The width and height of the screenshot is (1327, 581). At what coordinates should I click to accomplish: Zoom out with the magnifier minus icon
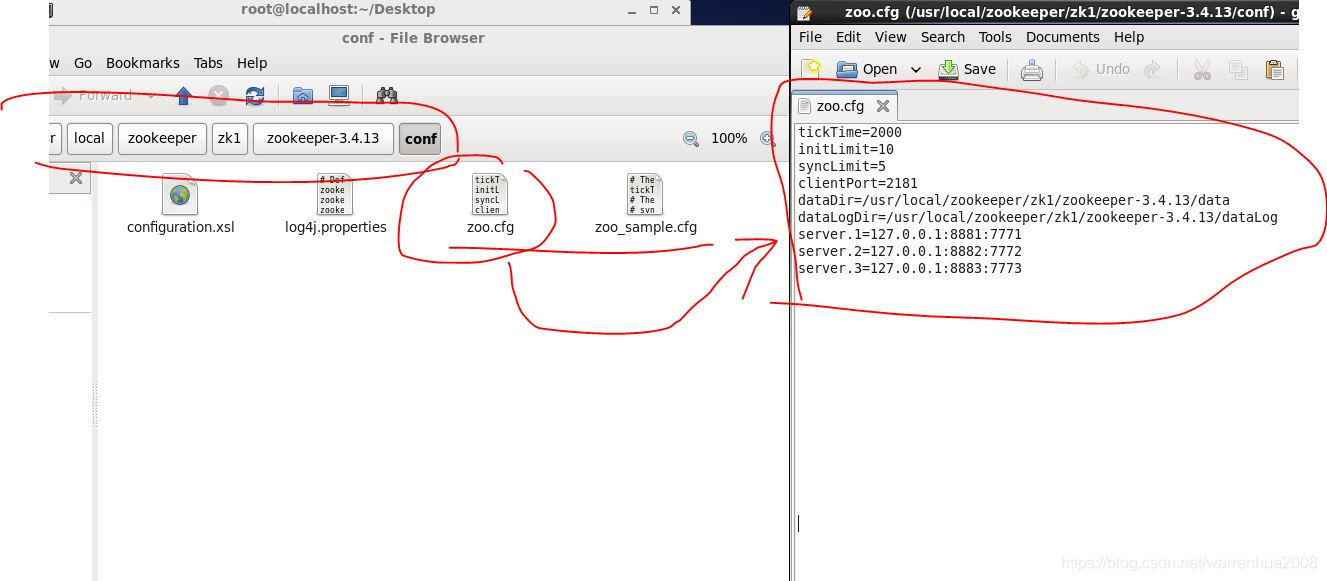[x=690, y=139]
